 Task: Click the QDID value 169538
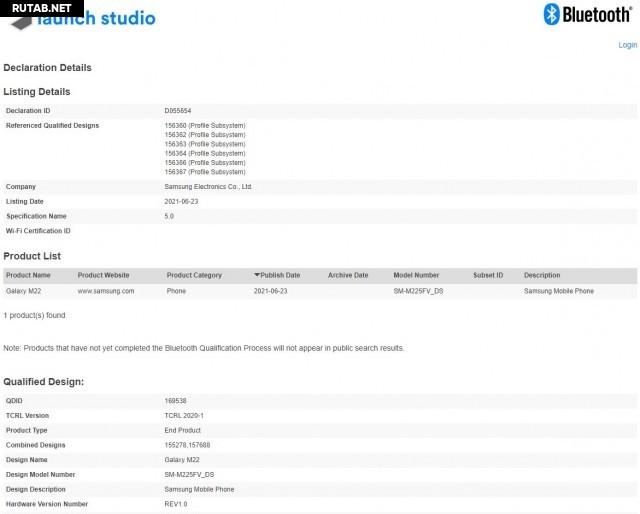pyautogui.click(x=176, y=401)
